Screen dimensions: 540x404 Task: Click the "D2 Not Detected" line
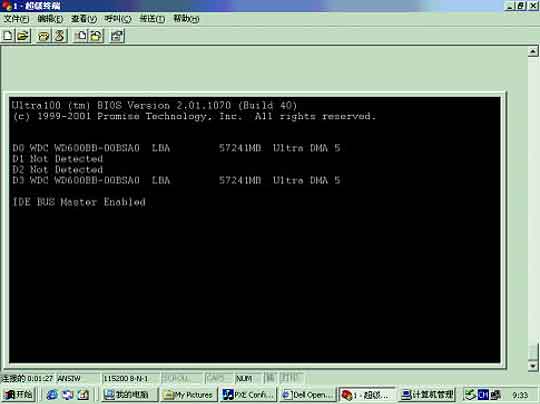(58, 169)
